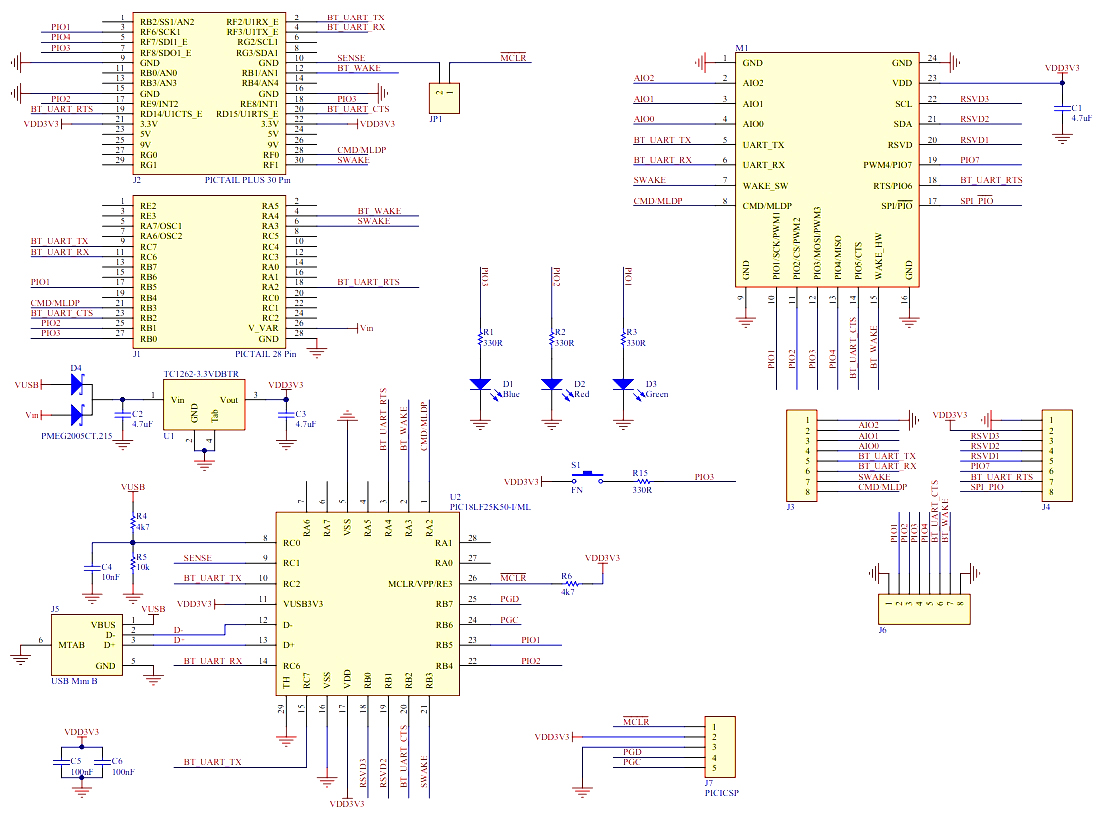Click the 'RTS/PIO6' pin name on M1
The width and height of the screenshot is (1102, 817).
(893, 186)
